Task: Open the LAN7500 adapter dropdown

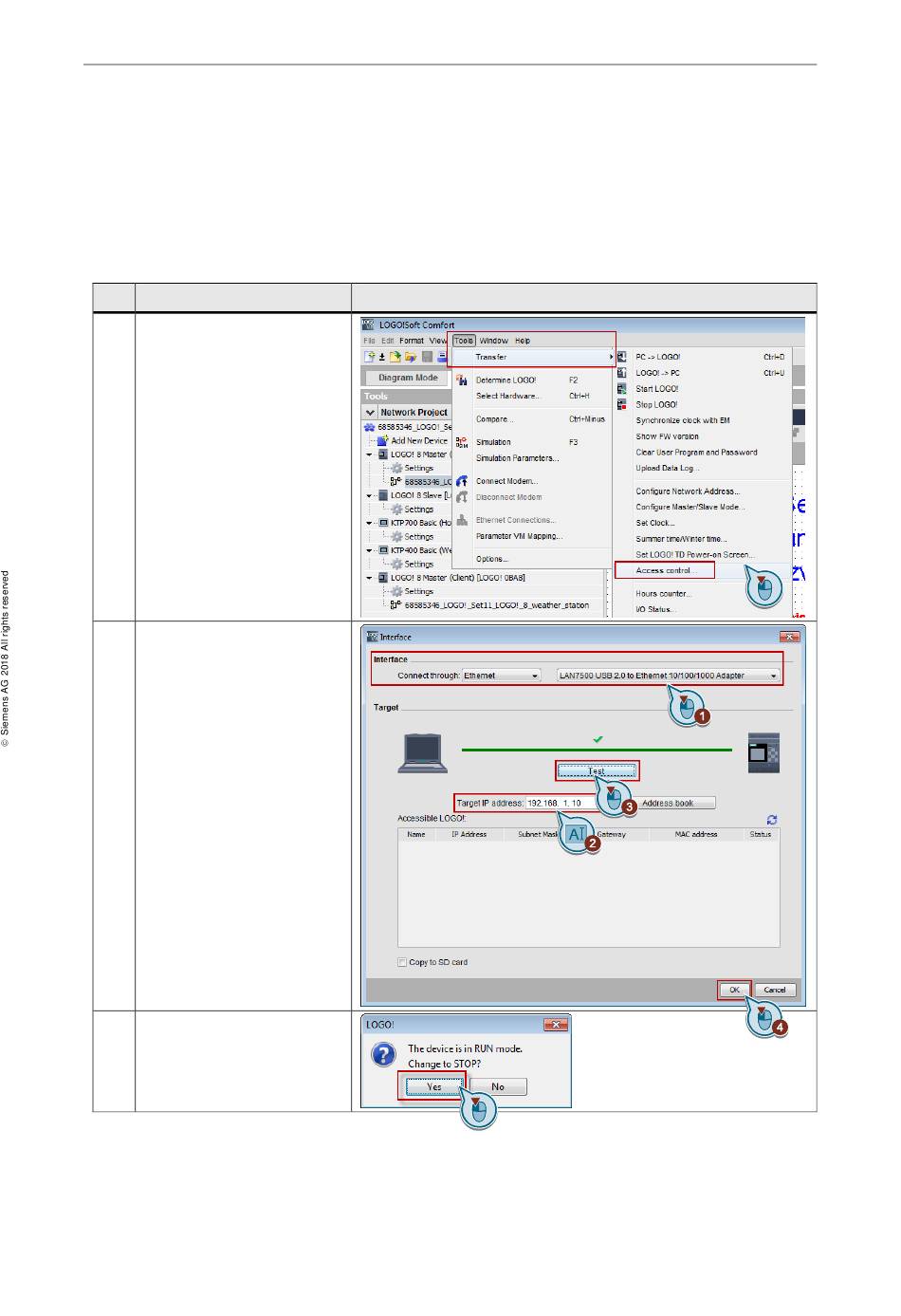Action: [x=669, y=676]
